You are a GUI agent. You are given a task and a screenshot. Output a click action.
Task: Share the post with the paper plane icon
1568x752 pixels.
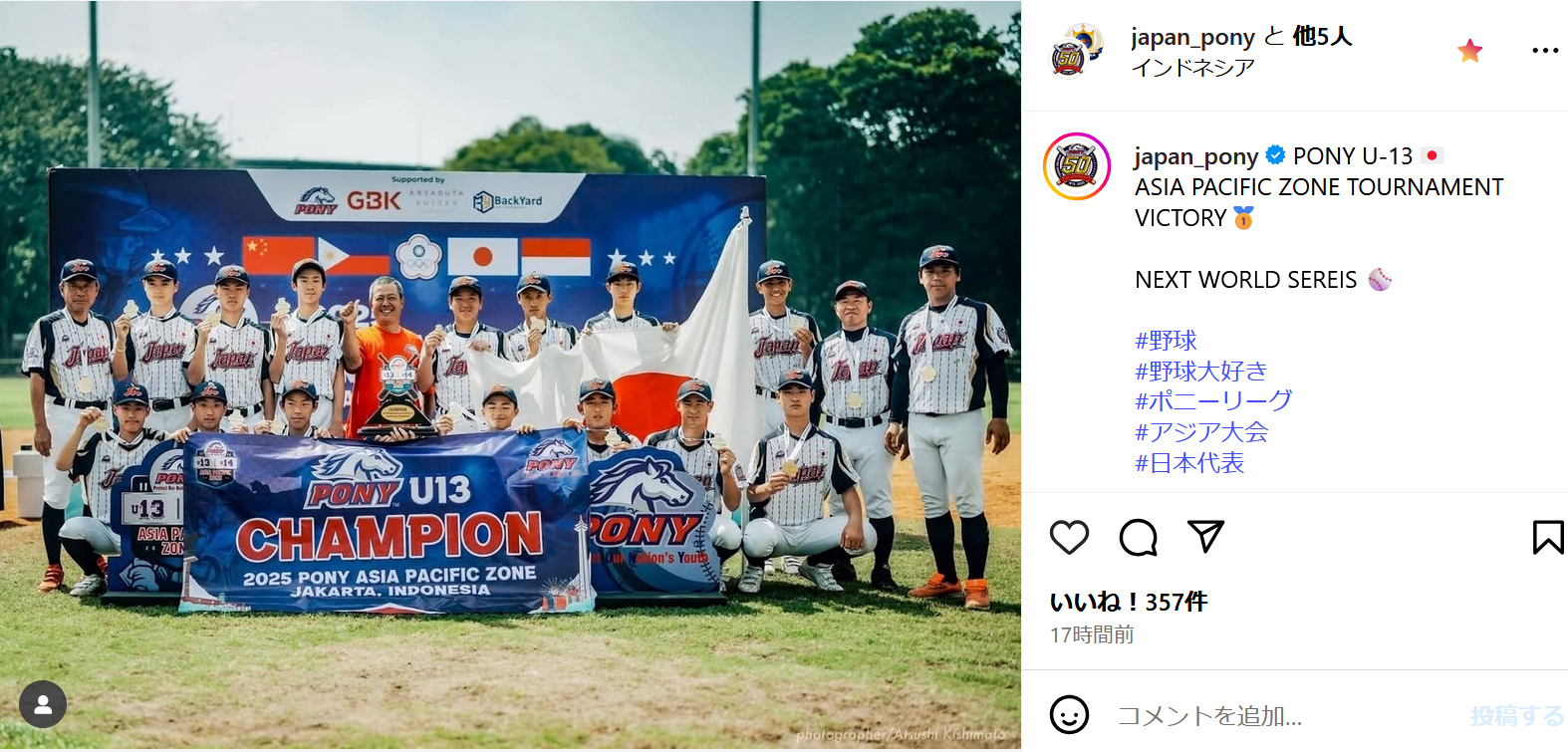pyautogui.click(x=1205, y=537)
